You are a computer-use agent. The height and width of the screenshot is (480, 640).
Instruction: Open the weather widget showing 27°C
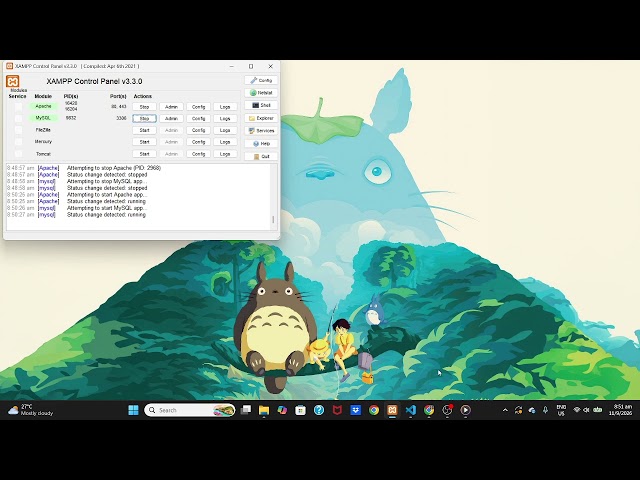pos(31,410)
